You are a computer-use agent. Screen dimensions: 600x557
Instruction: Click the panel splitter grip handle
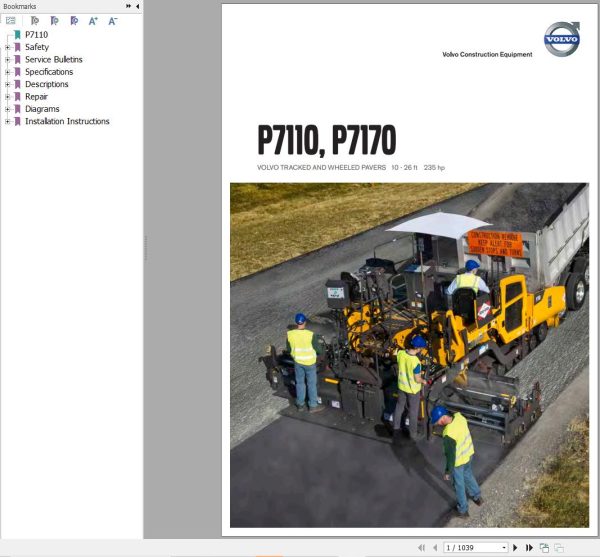(145, 248)
